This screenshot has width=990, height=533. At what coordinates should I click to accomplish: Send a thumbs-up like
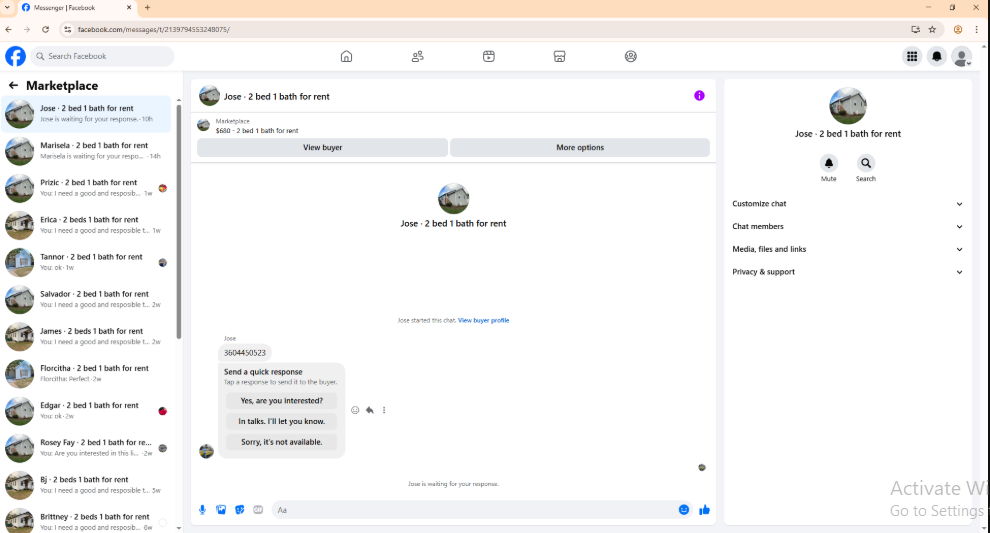click(705, 510)
